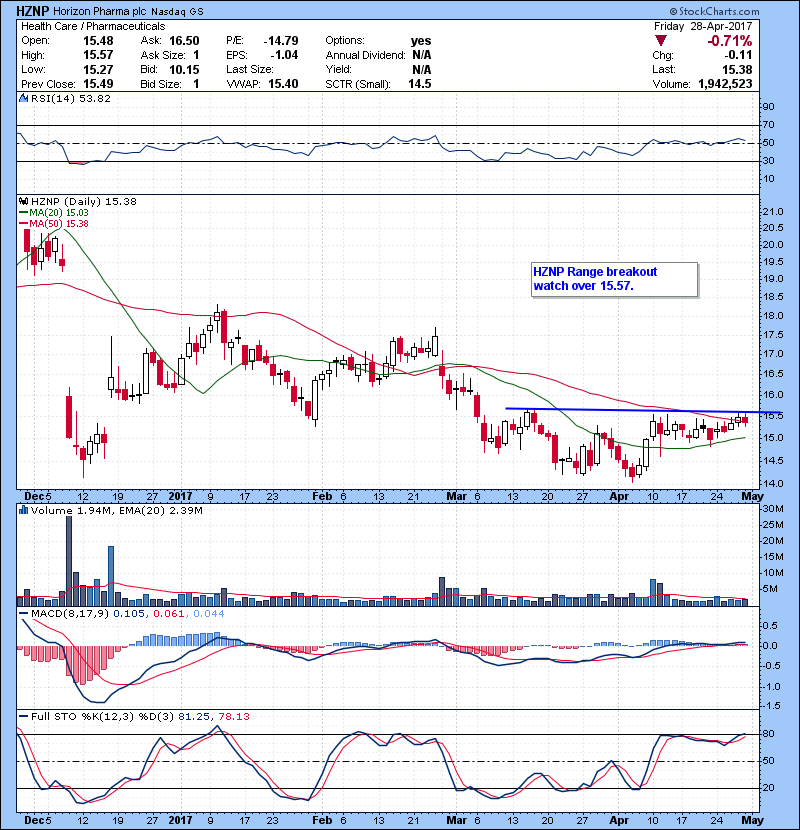Click the HZNP (Daily) 15.38 chart label
This screenshot has height=830, width=800.
pyautogui.click(x=84, y=201)
